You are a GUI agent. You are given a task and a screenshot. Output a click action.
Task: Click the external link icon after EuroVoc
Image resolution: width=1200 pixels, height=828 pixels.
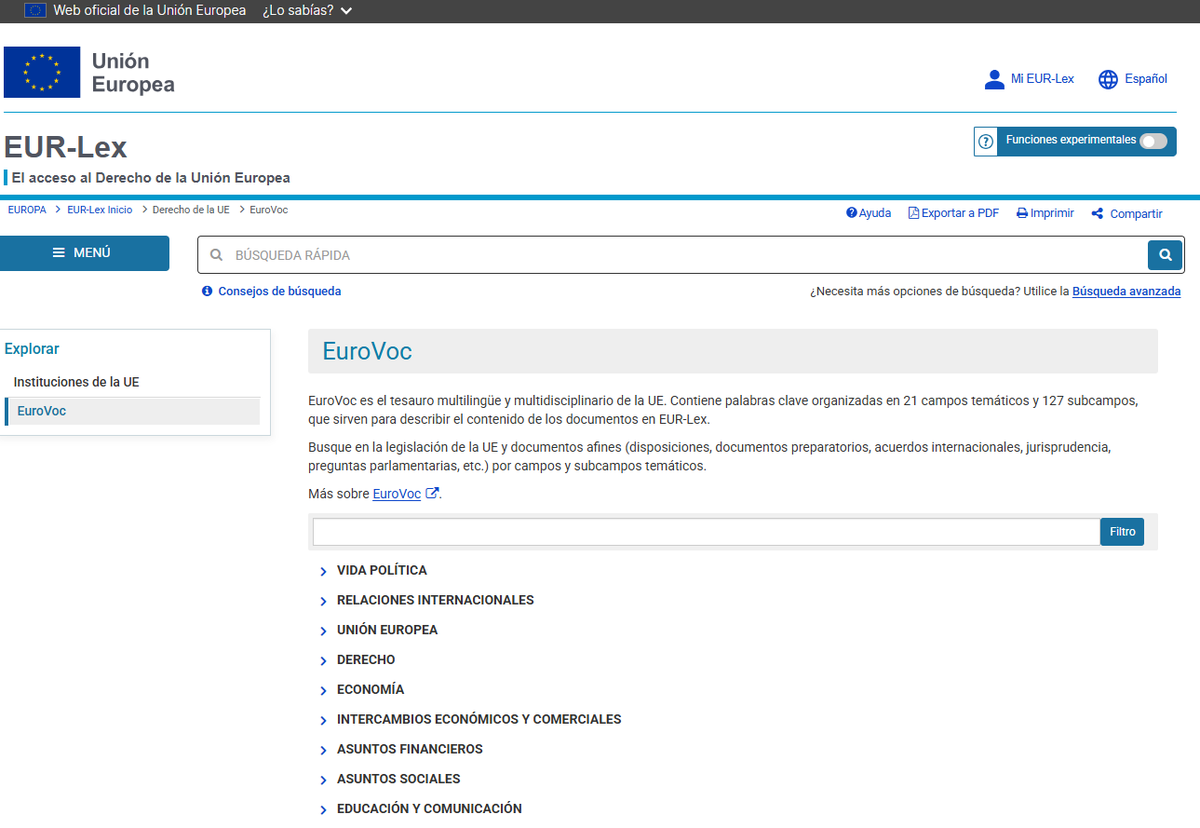432,493
